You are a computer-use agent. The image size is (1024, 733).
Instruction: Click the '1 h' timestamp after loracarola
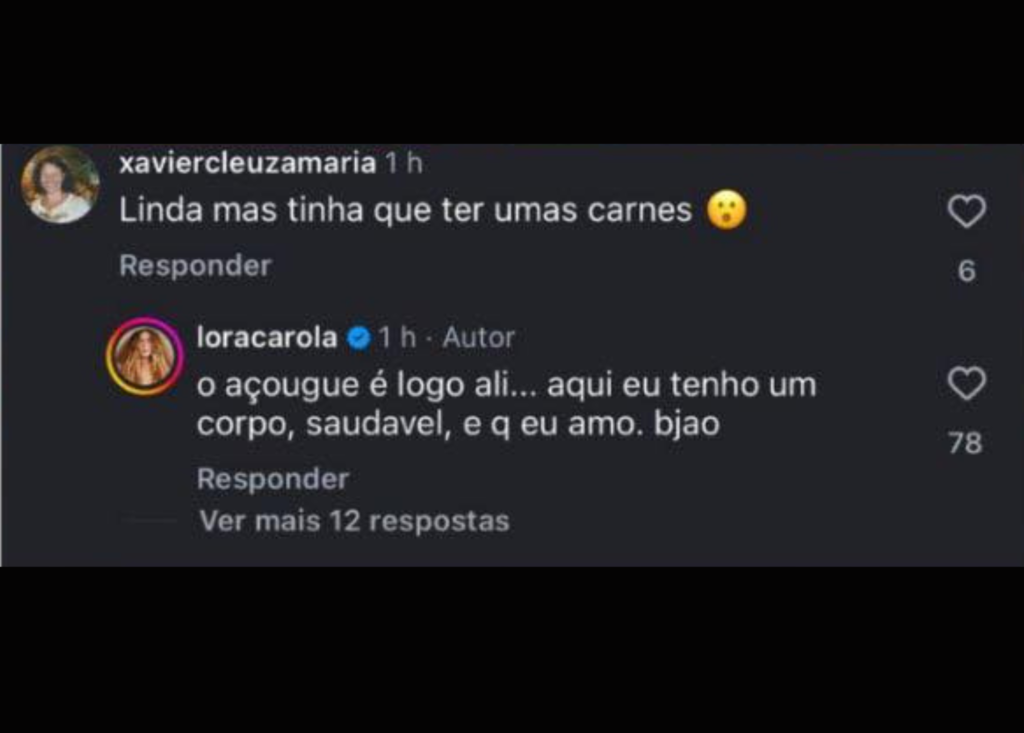pyautogui.click(x=396, y=338)
